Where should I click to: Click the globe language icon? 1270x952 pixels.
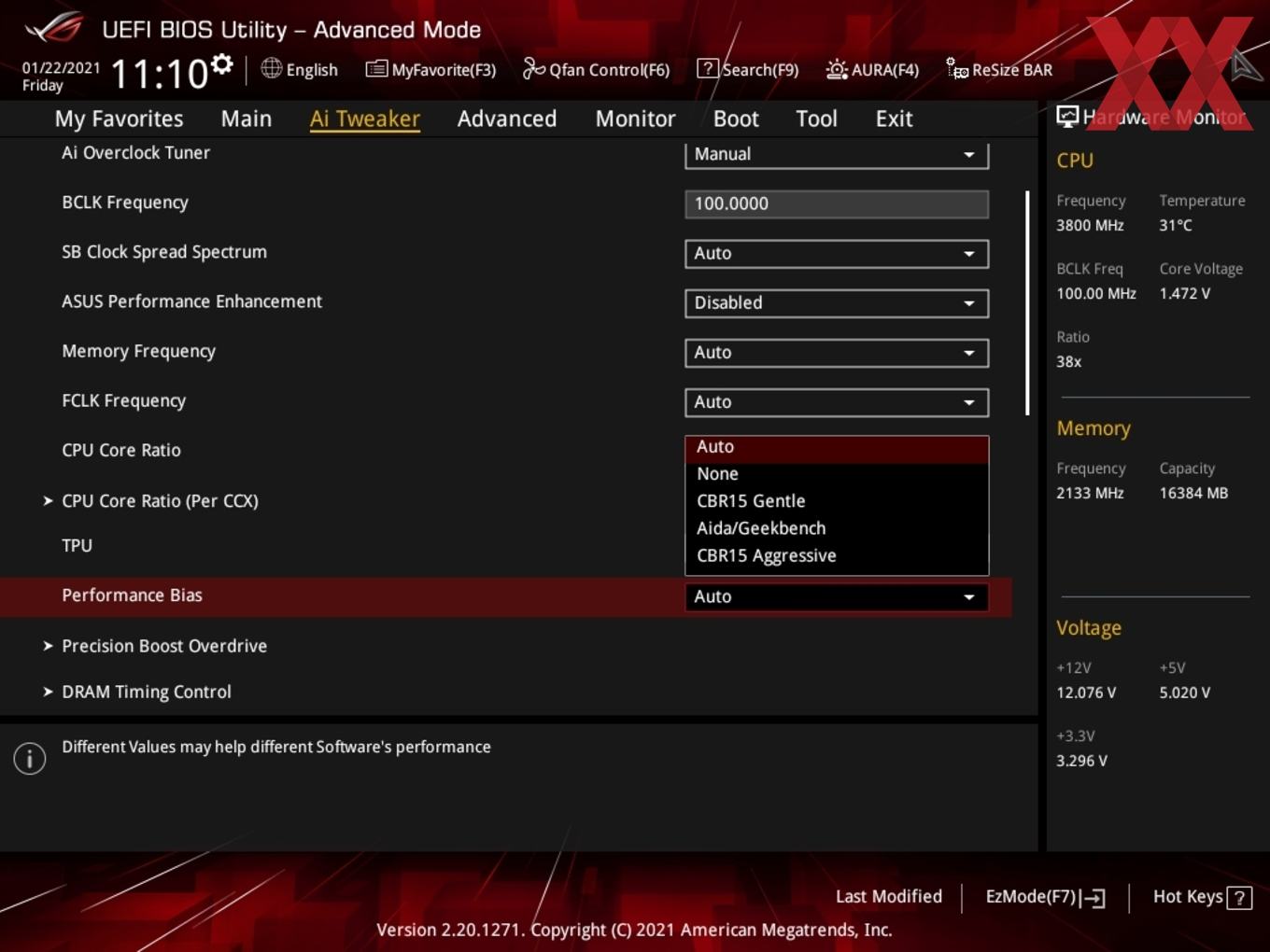click(271, 68)
